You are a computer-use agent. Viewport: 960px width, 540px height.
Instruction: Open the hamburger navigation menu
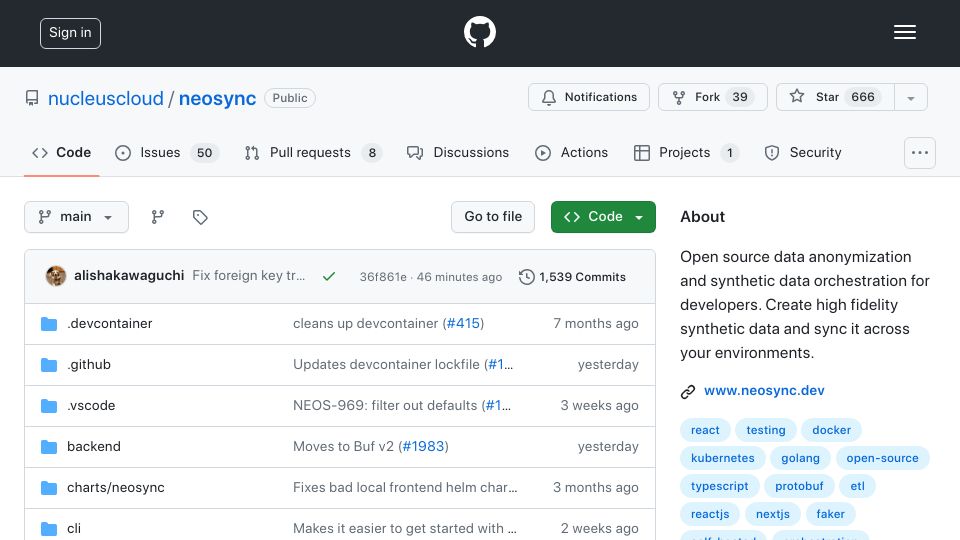coord(904,32)
